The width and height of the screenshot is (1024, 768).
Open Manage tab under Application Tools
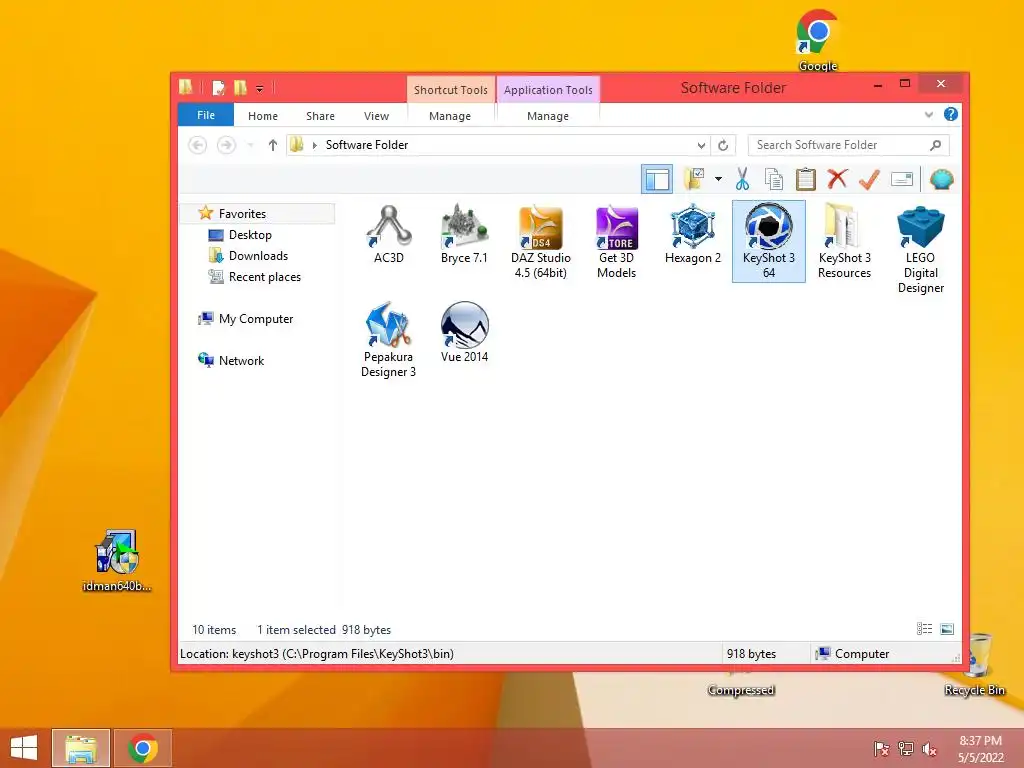(548, 116)
